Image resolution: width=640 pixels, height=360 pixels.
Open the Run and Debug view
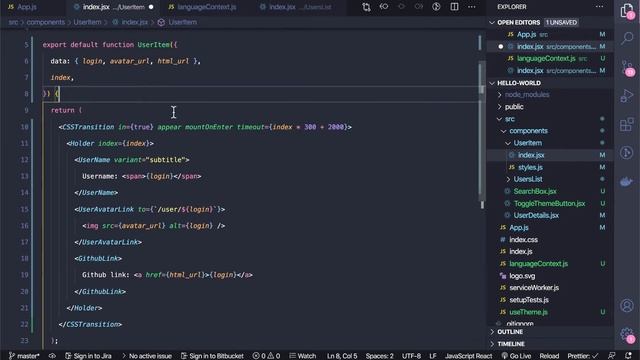click(x=627, y=96)
